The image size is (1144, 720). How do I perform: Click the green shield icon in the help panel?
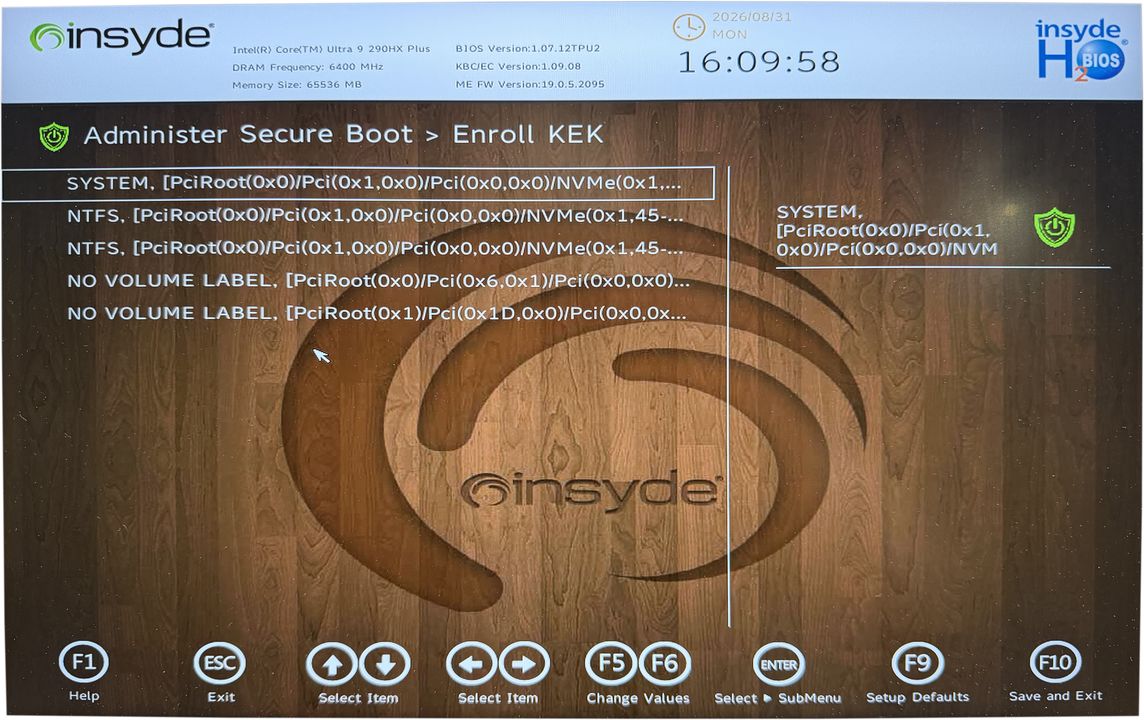point(1054,228)
